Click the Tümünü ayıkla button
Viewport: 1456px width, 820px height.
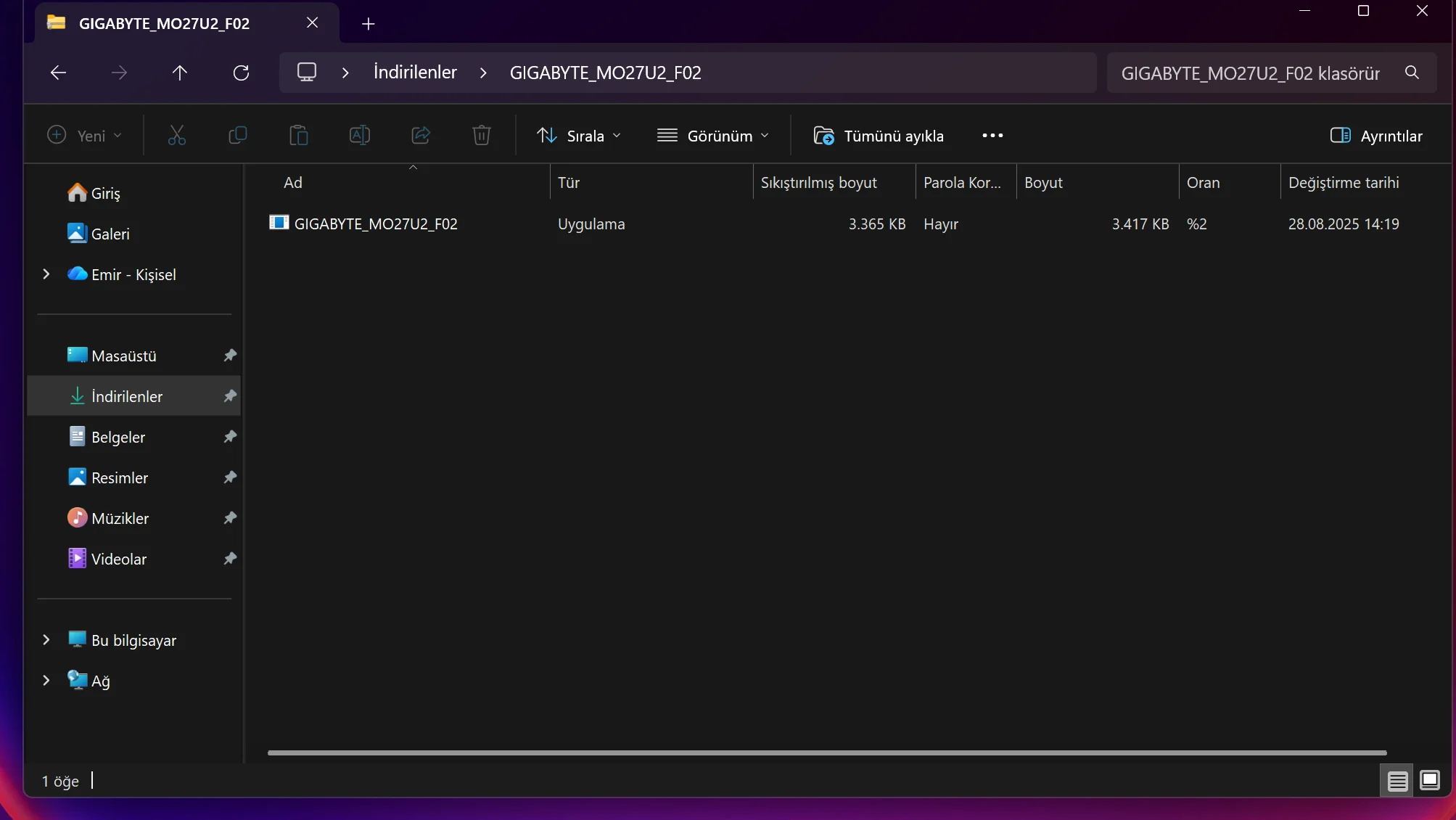click(x=879, y=136)
